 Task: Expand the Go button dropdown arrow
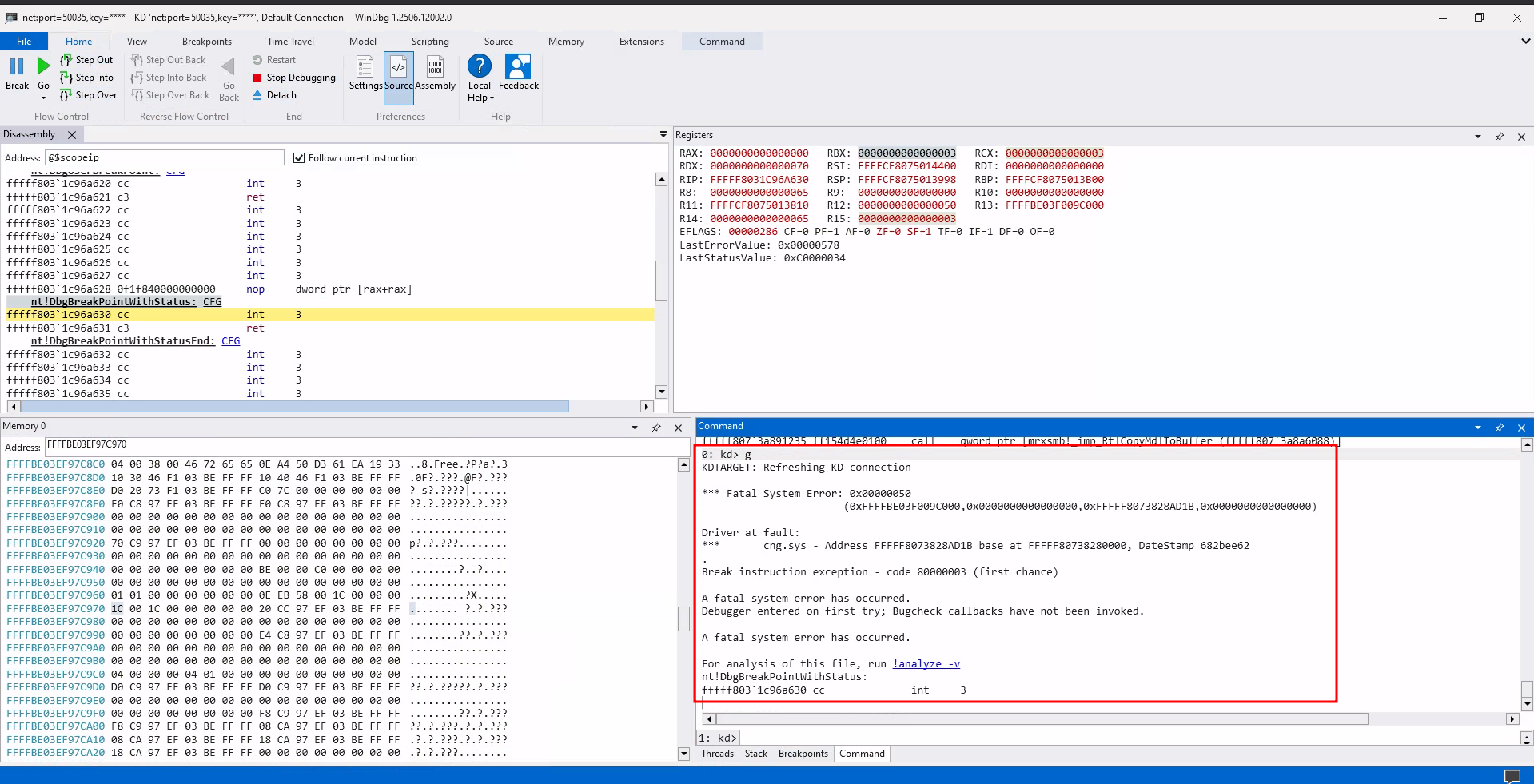pyautogui.click(x=43, y=98)
